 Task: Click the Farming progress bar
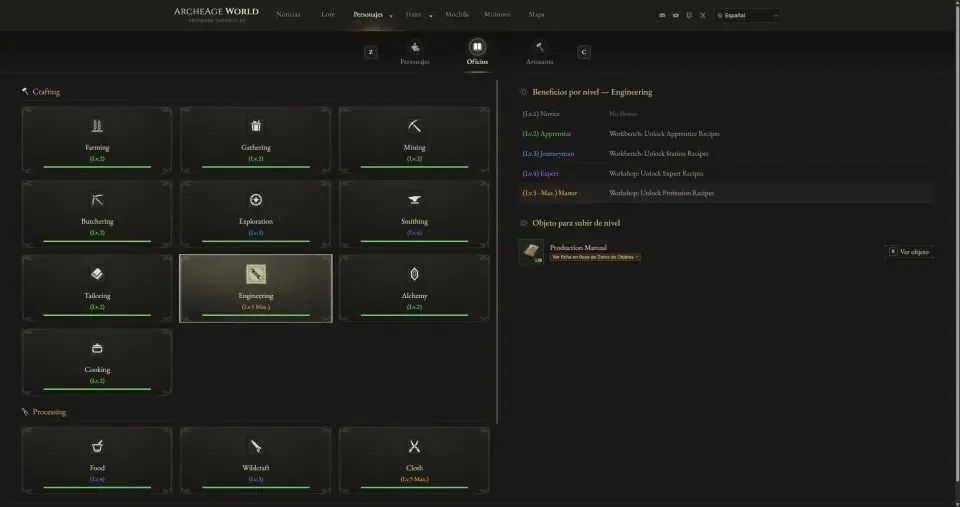pos(97,167)
